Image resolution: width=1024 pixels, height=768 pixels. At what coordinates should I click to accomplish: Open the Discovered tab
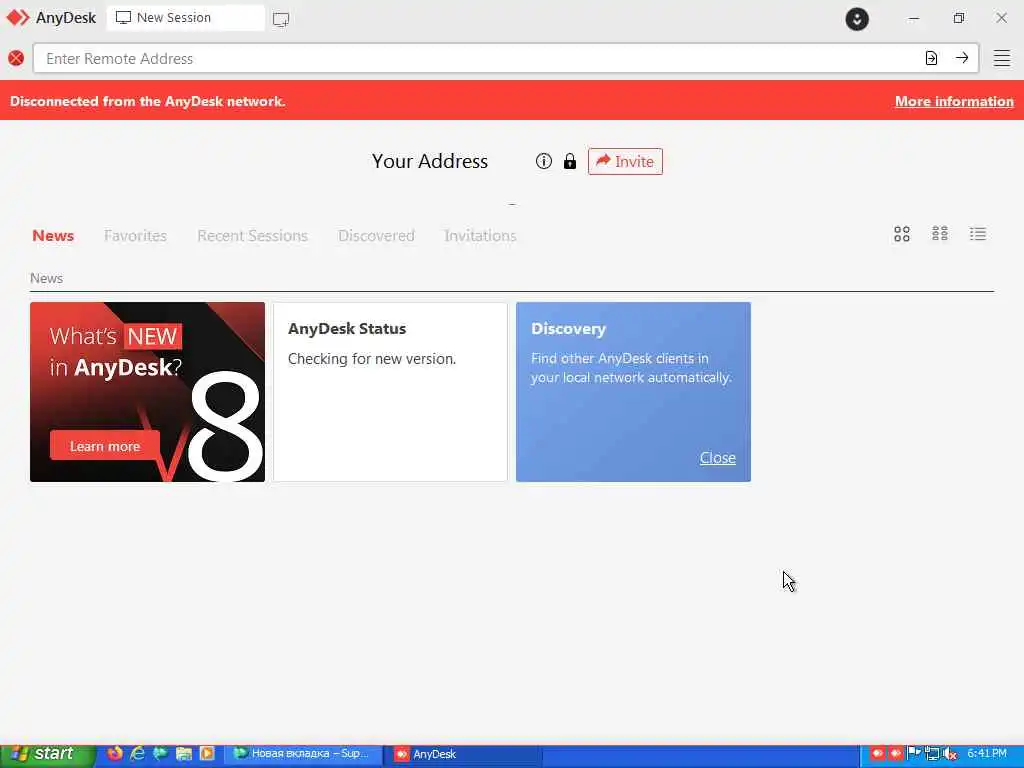pyautogui.click(x=376, y=236)
